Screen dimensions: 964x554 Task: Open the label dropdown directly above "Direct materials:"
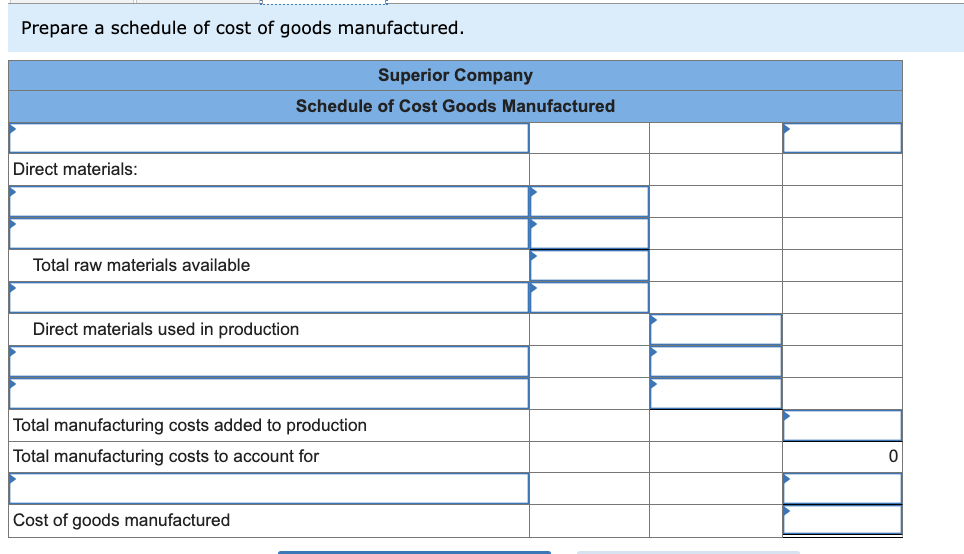point(269,138)
